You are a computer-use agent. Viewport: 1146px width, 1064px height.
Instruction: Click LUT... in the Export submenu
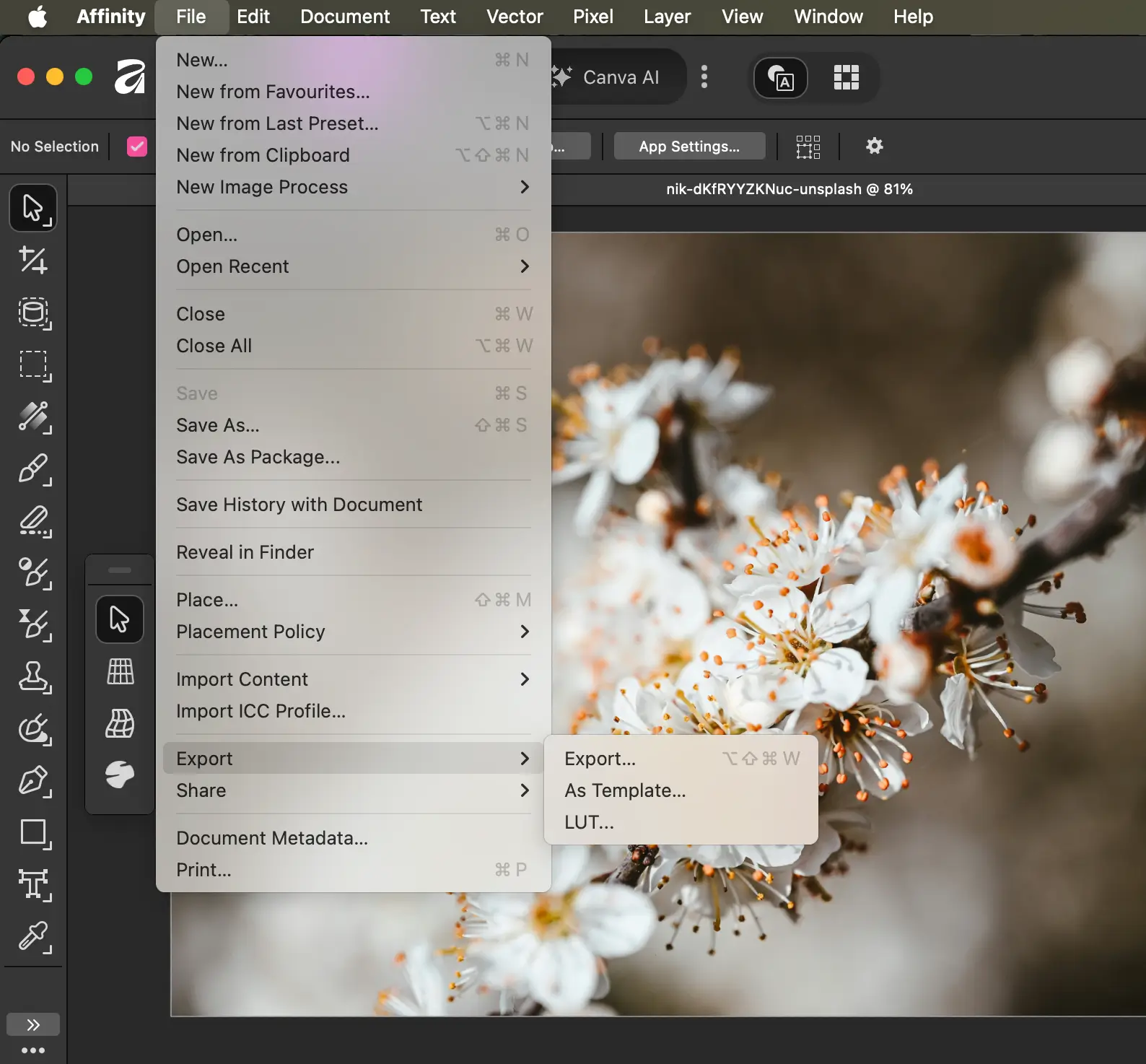(590, 822)
